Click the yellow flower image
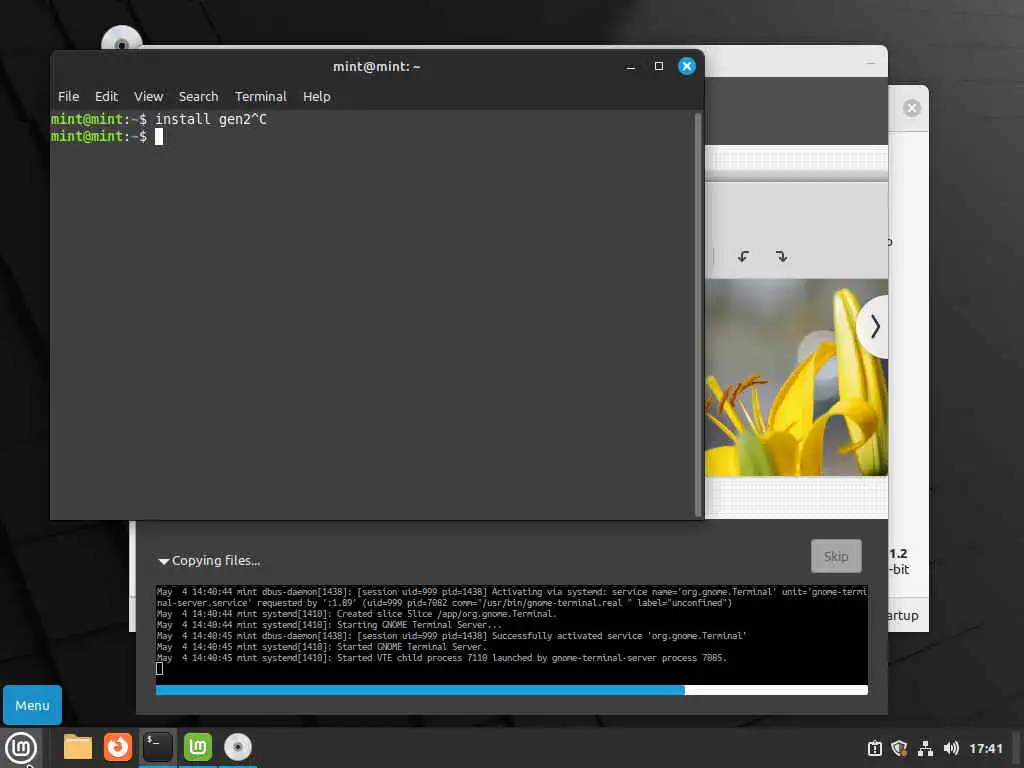The image size is (1024, 768). 796,377
